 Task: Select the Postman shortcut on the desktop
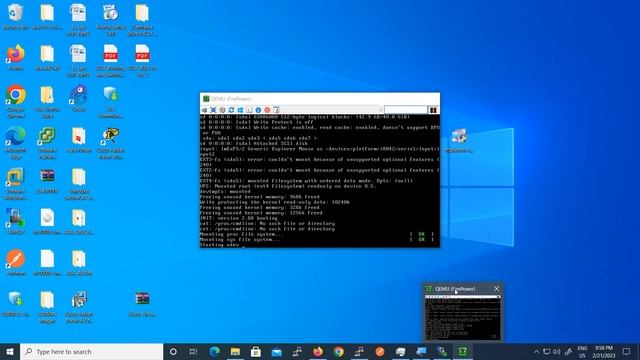(x=16, y=263)
